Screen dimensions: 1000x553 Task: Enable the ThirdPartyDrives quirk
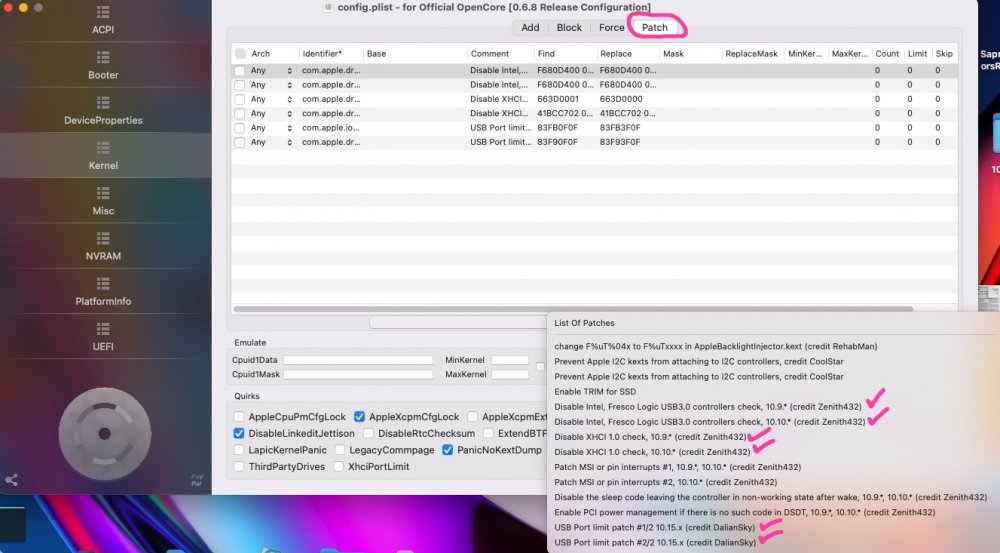pyautogui.click(x=239, y=466)
